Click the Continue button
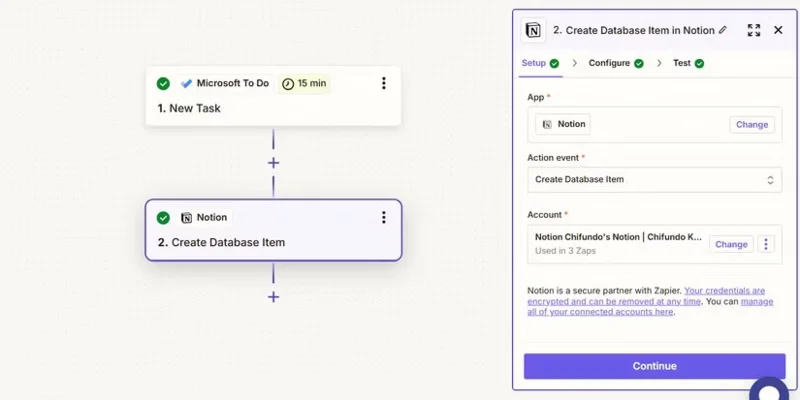 click(655, 366)
